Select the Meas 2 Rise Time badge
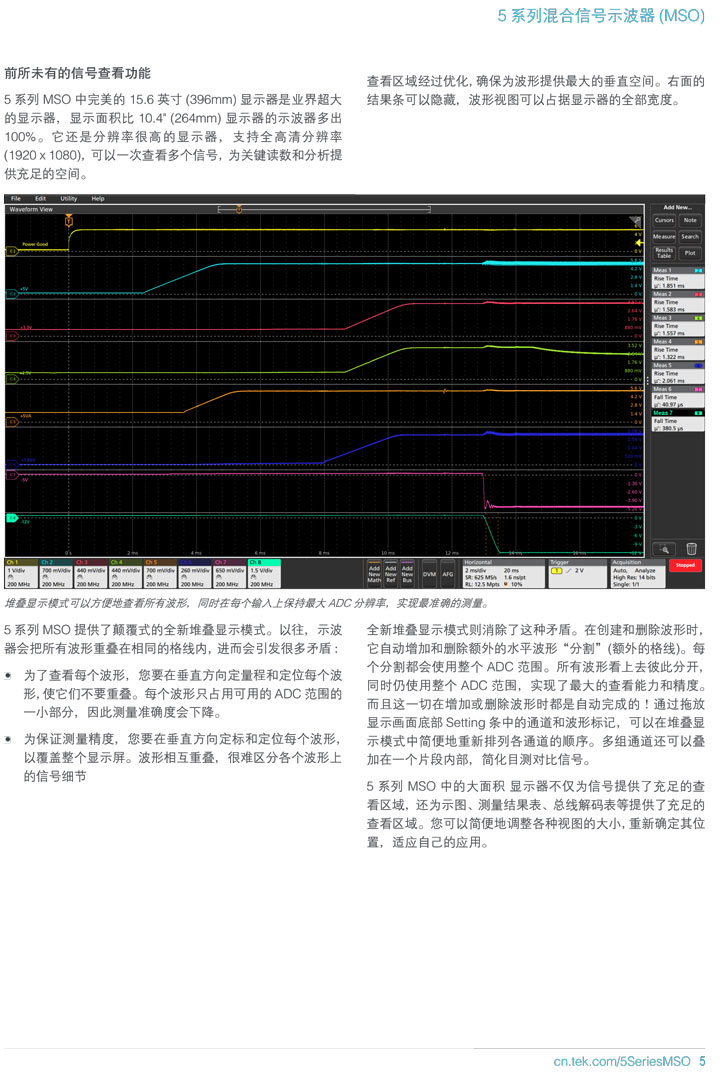720x1072 pixels. 678,302
